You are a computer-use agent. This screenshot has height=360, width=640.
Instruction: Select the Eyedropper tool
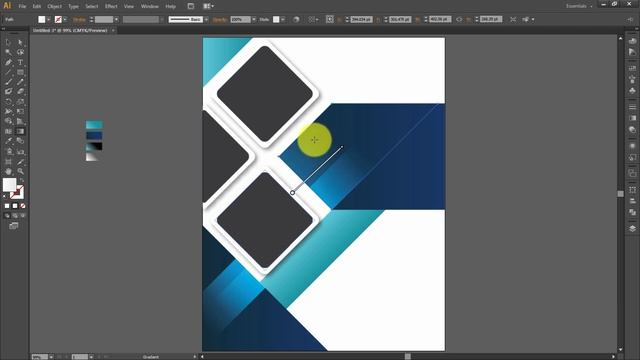(x=8, y=141)
